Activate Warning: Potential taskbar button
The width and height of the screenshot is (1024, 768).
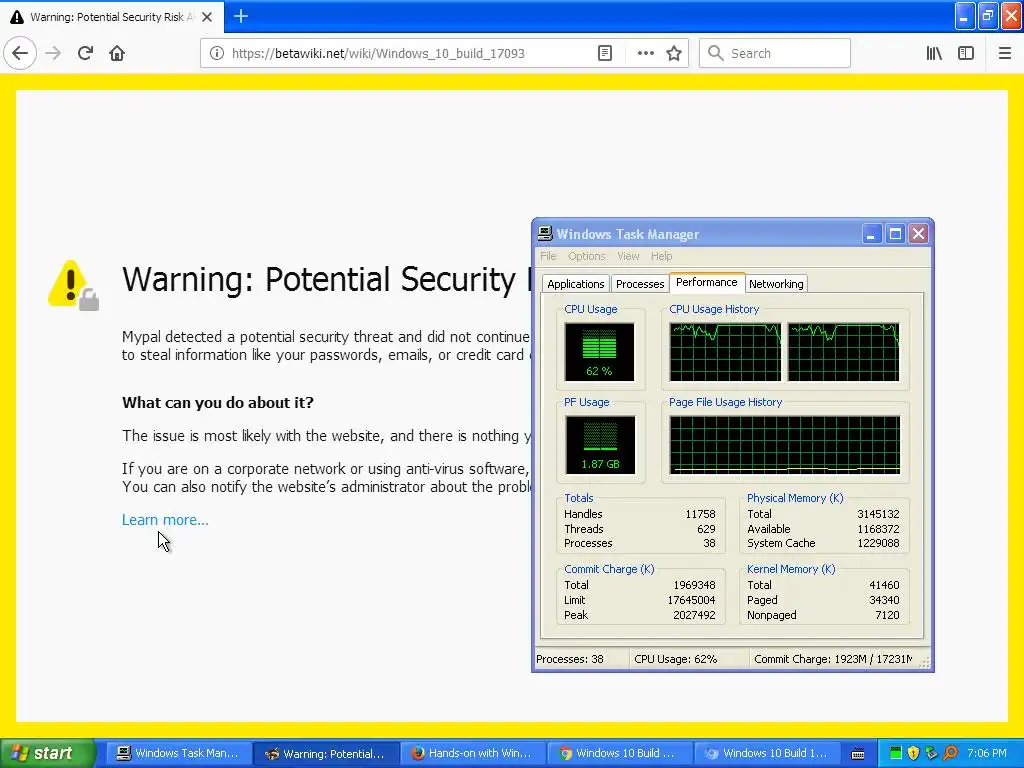pos(326,753)
